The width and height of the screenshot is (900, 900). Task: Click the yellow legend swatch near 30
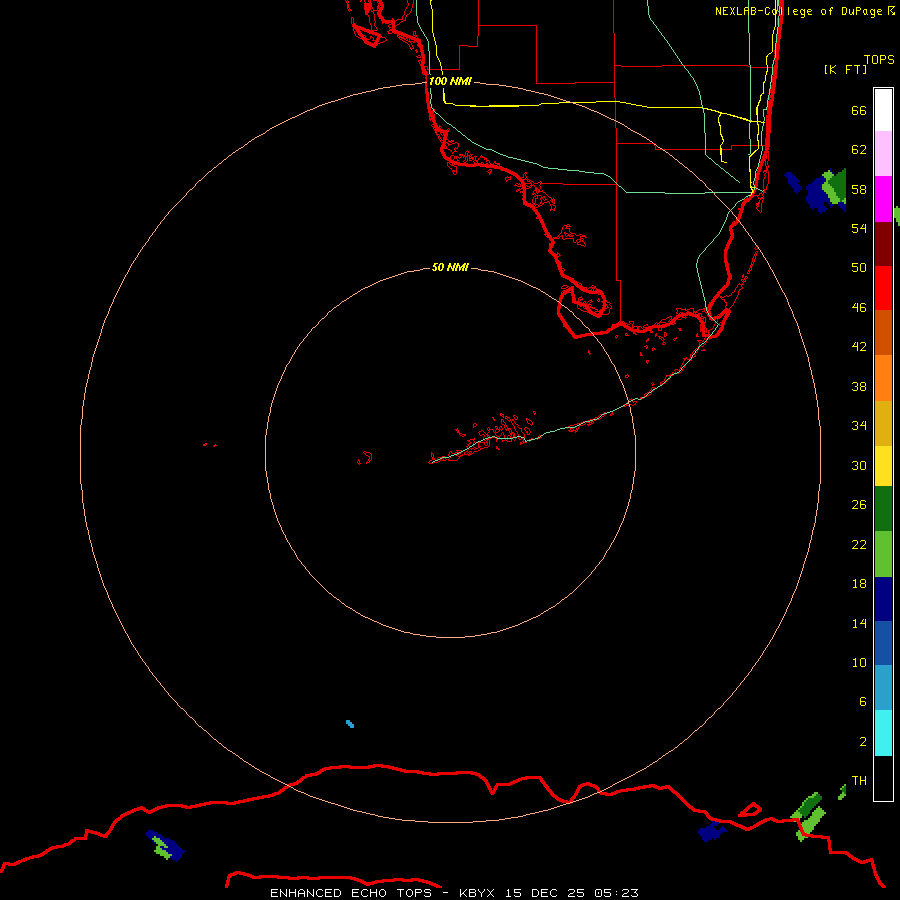(883, 466)
